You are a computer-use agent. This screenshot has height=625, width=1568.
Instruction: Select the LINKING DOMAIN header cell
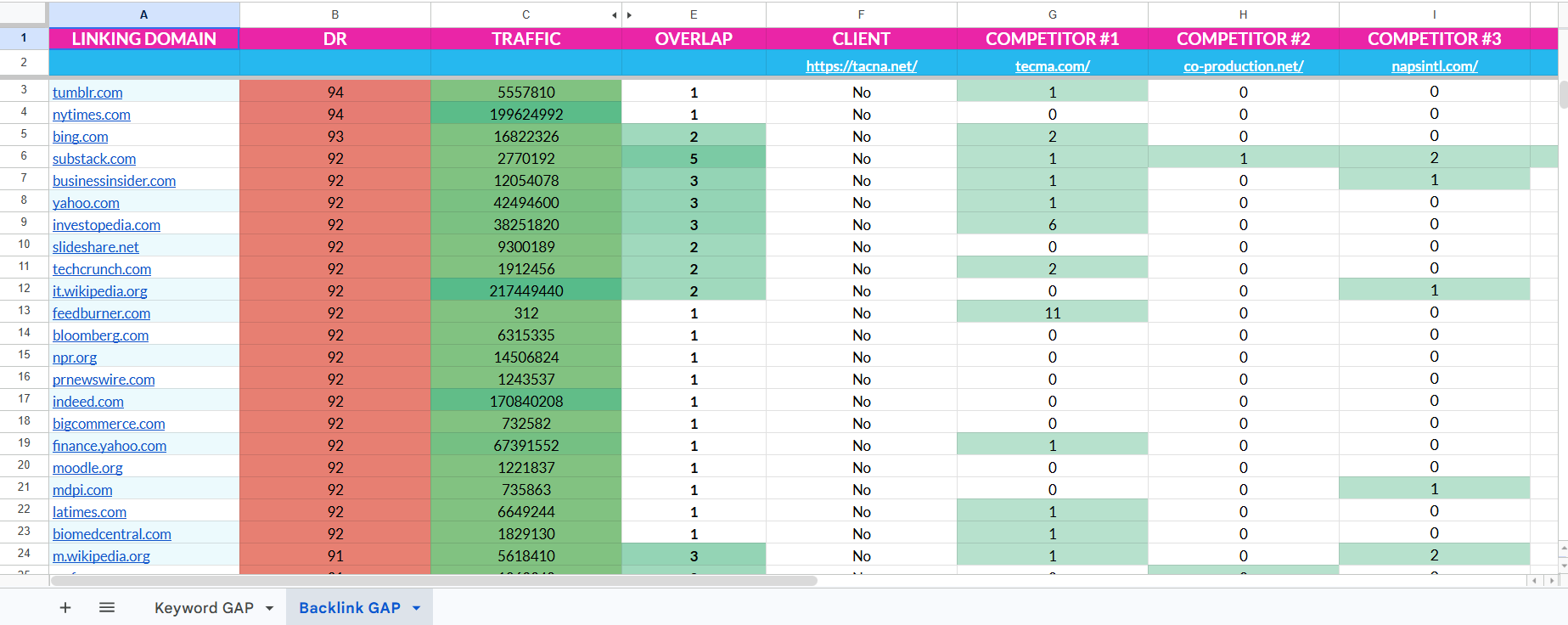coord(144,39)
